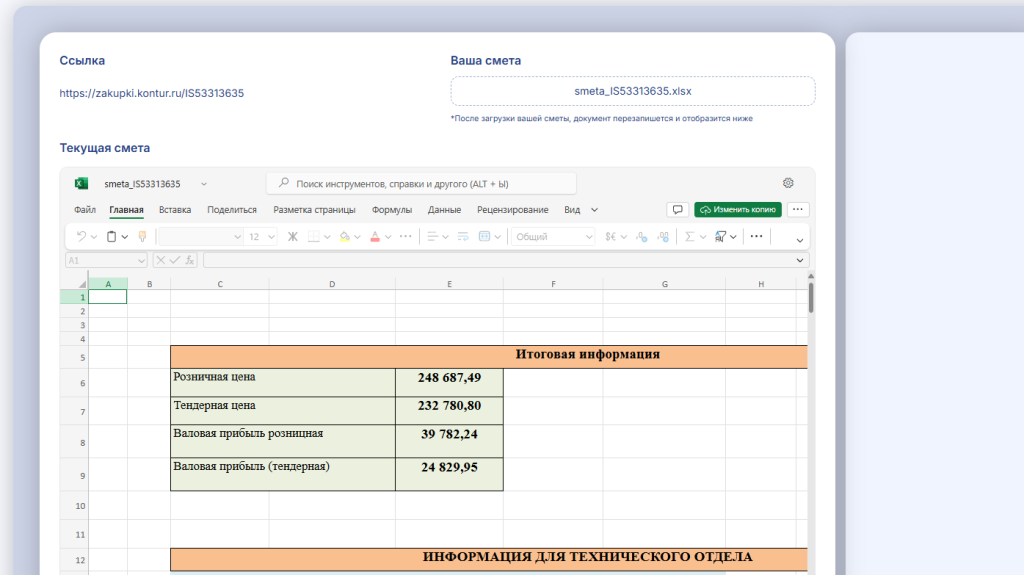
Task: Select the Format Painter brush icon
Action: pos(142,237)
